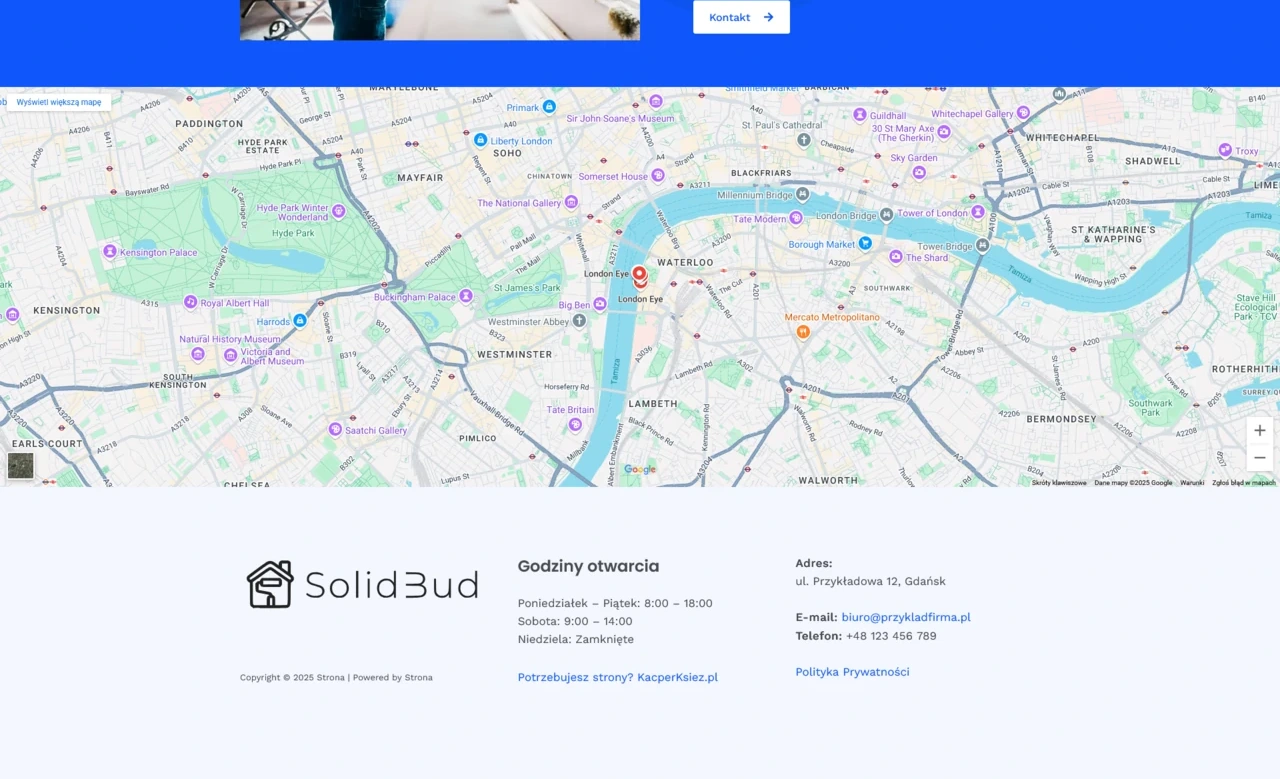Click the Borough Market marker icon

(865, 243)
